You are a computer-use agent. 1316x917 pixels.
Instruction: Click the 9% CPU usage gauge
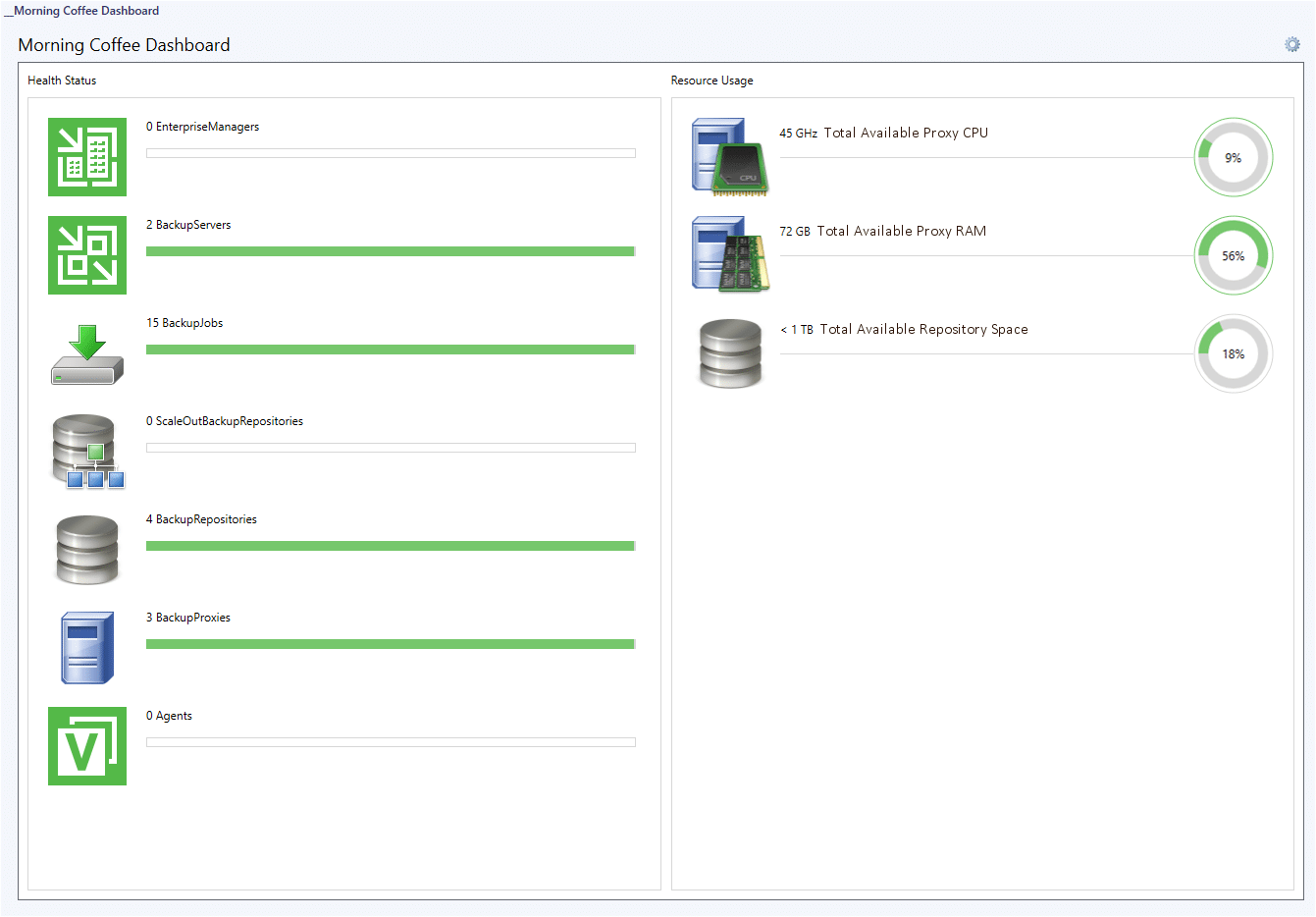pos(1234,157)
